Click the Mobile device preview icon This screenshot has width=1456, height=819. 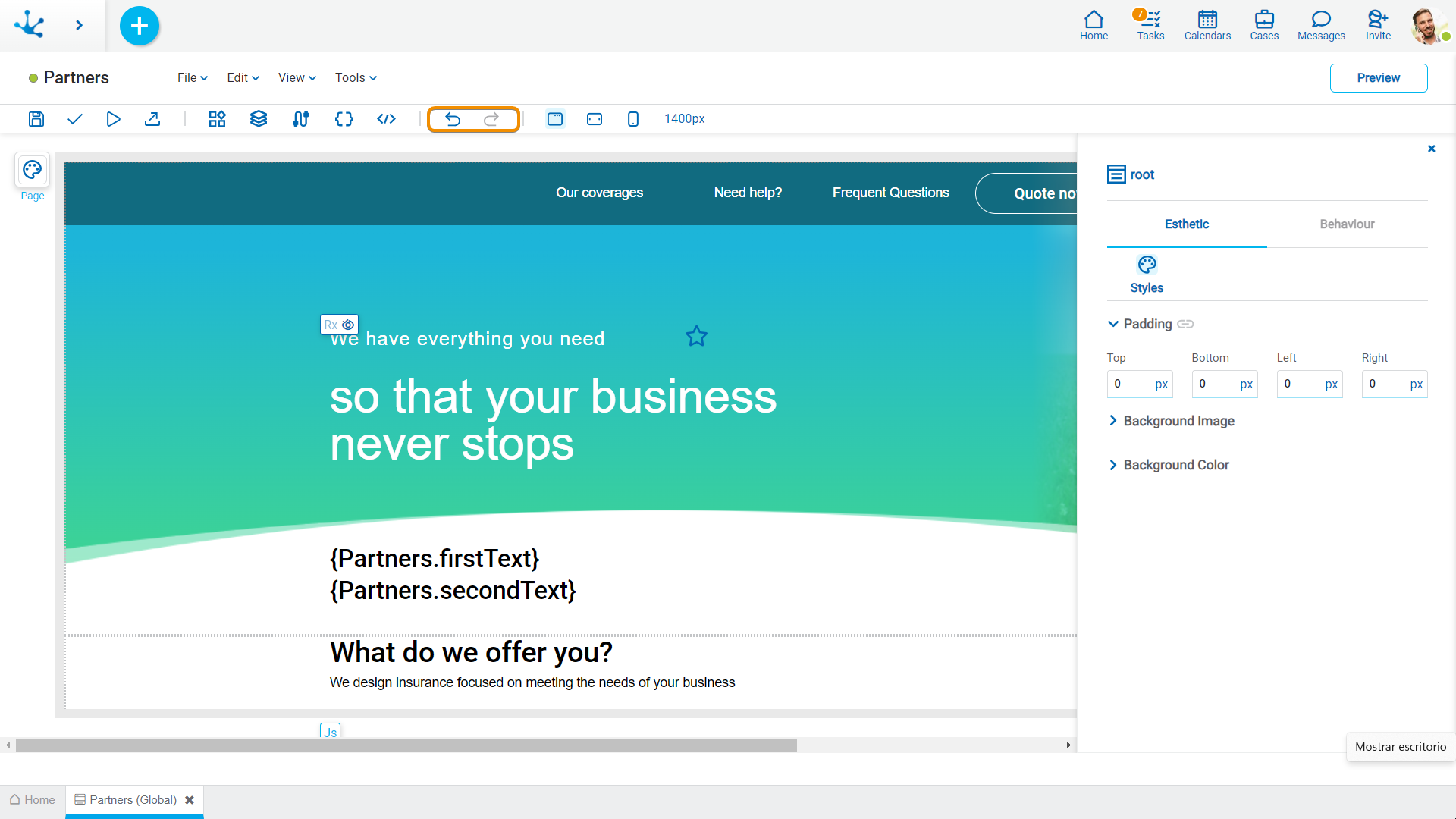pos(634,119)
